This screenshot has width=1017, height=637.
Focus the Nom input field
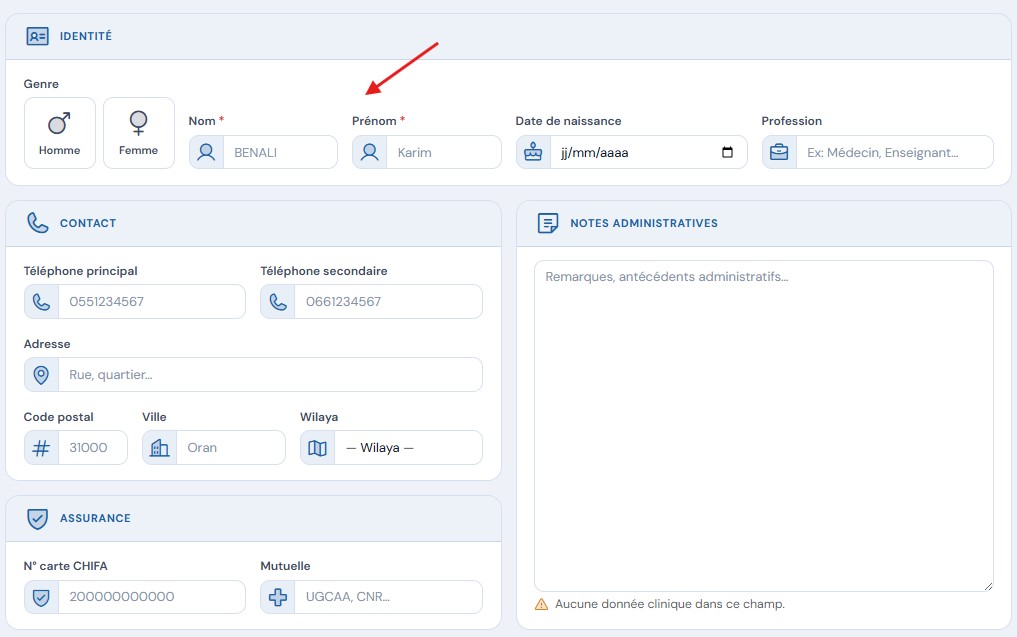click(280, 152)
